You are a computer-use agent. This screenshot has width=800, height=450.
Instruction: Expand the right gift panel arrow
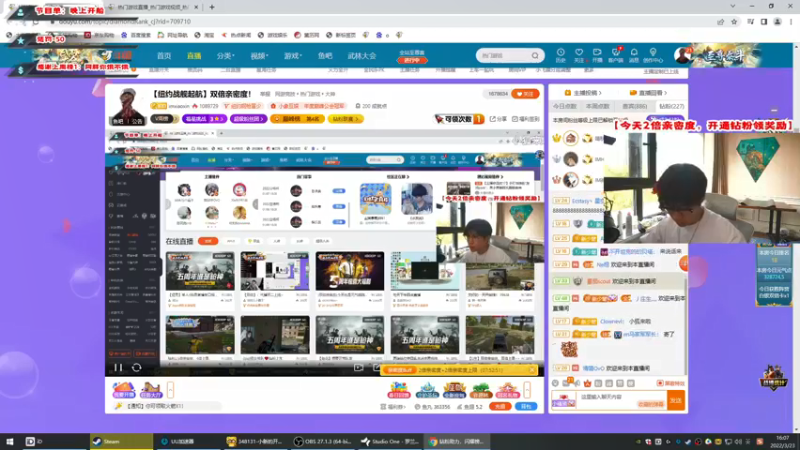[527, 390]
